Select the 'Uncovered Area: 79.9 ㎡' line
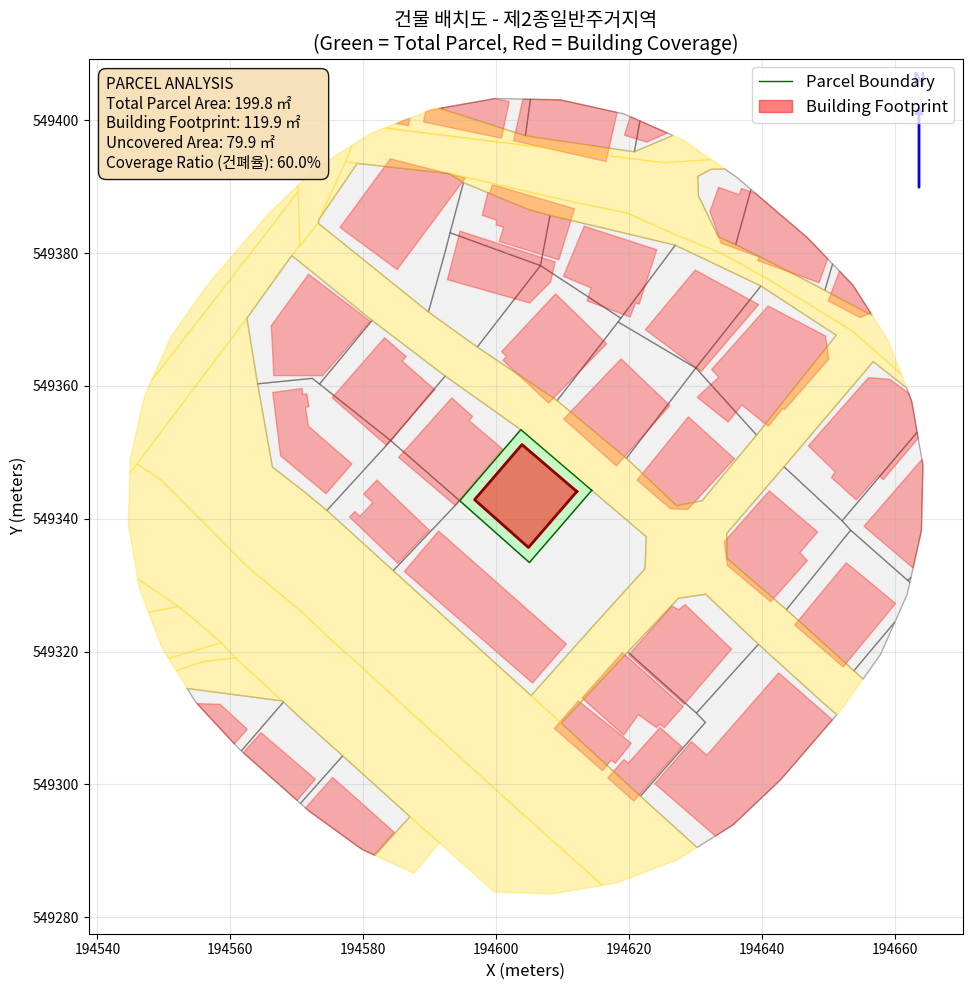 (x=190, y=142)
